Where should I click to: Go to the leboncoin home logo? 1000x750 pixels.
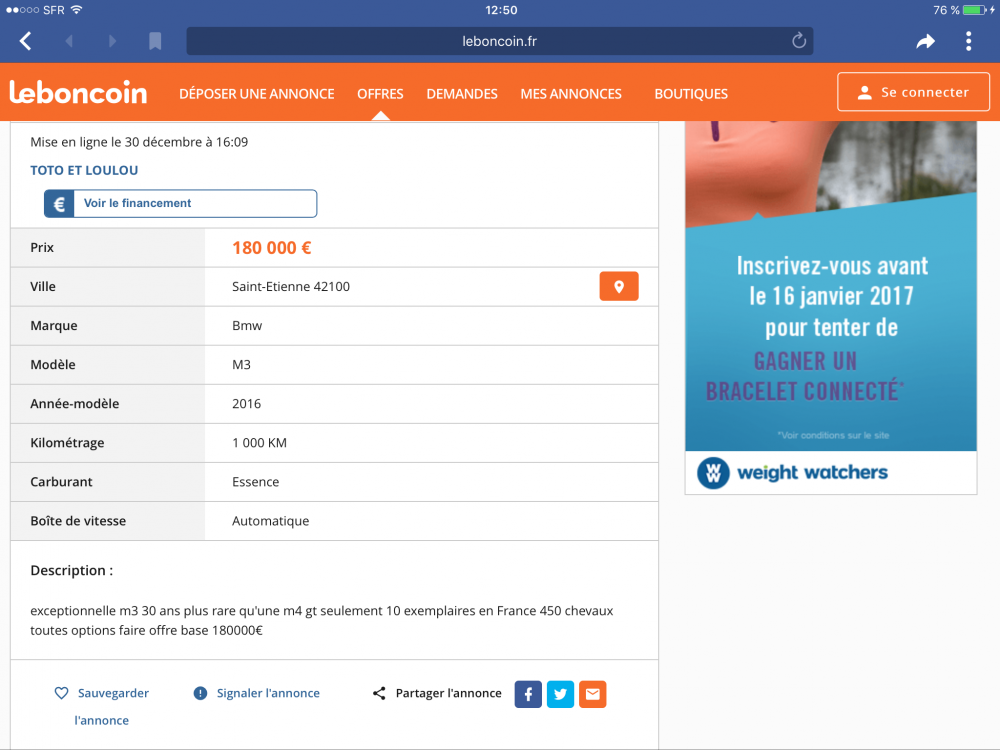[x=78, y=92]
